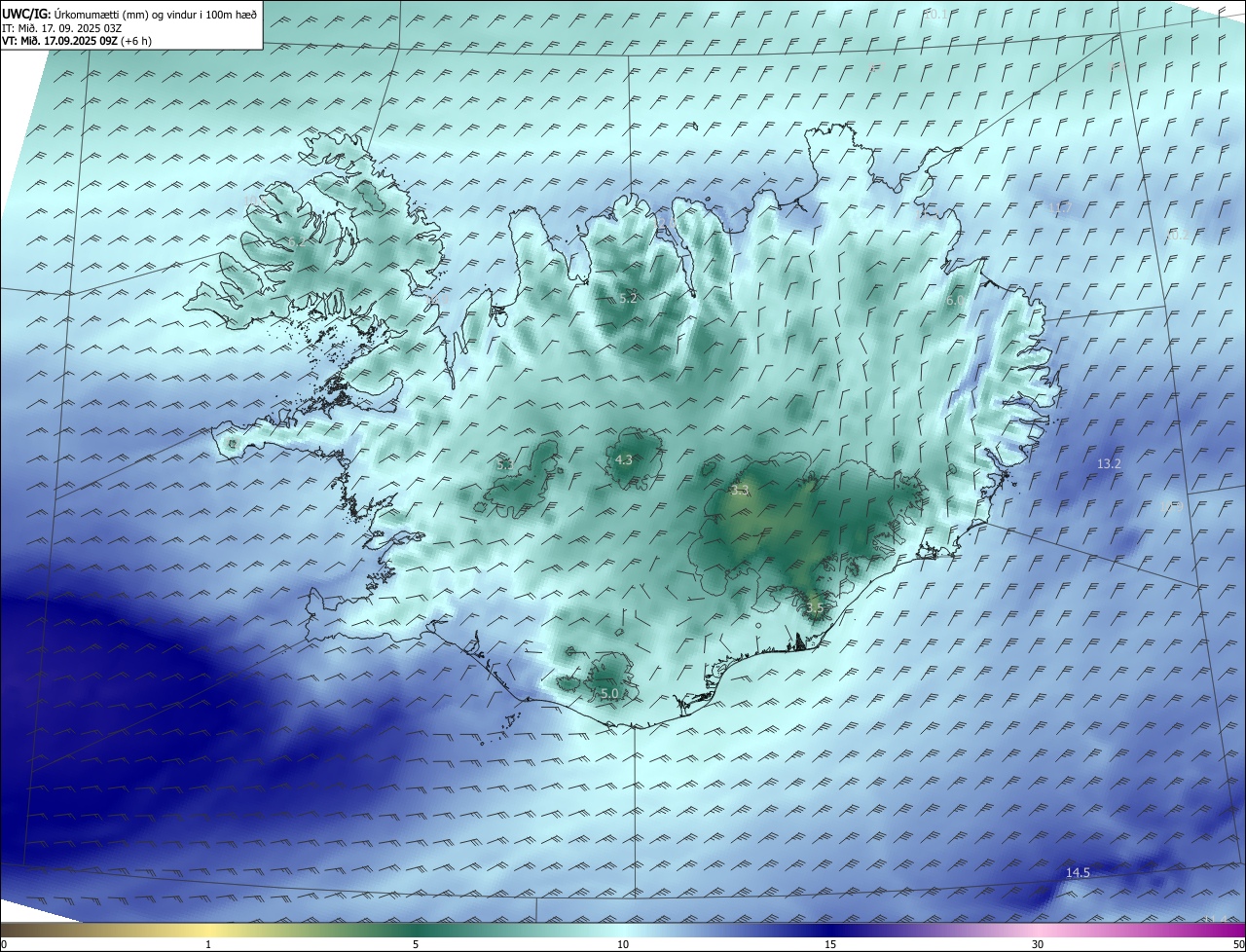The image size is (1246, 952).
Task: Click the '1' tick label on the color scale
Action: pyautogui.click(x=208, y=944)
